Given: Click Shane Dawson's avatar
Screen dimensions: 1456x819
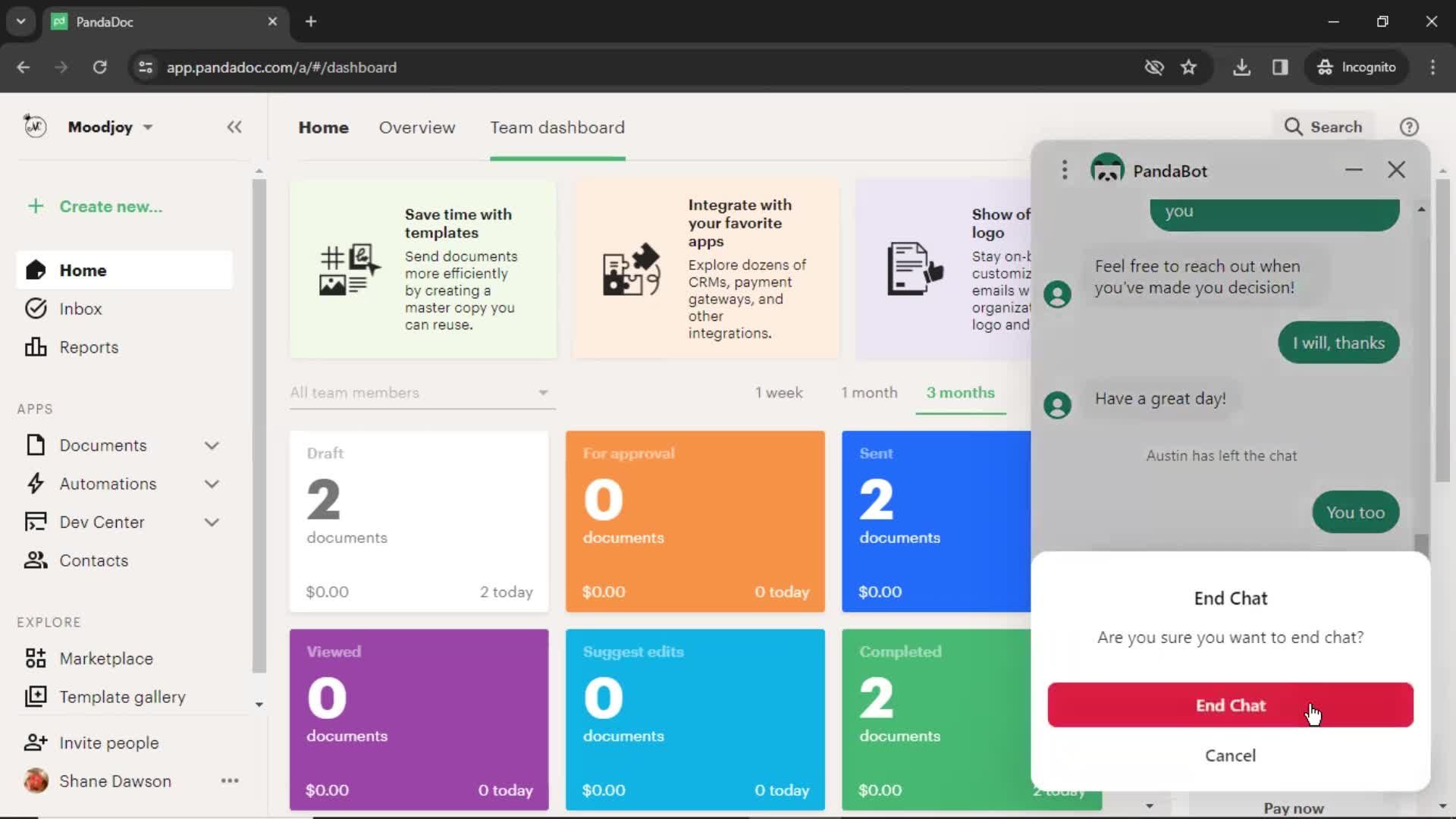Looking at the screenshot, I should point(36,780).
